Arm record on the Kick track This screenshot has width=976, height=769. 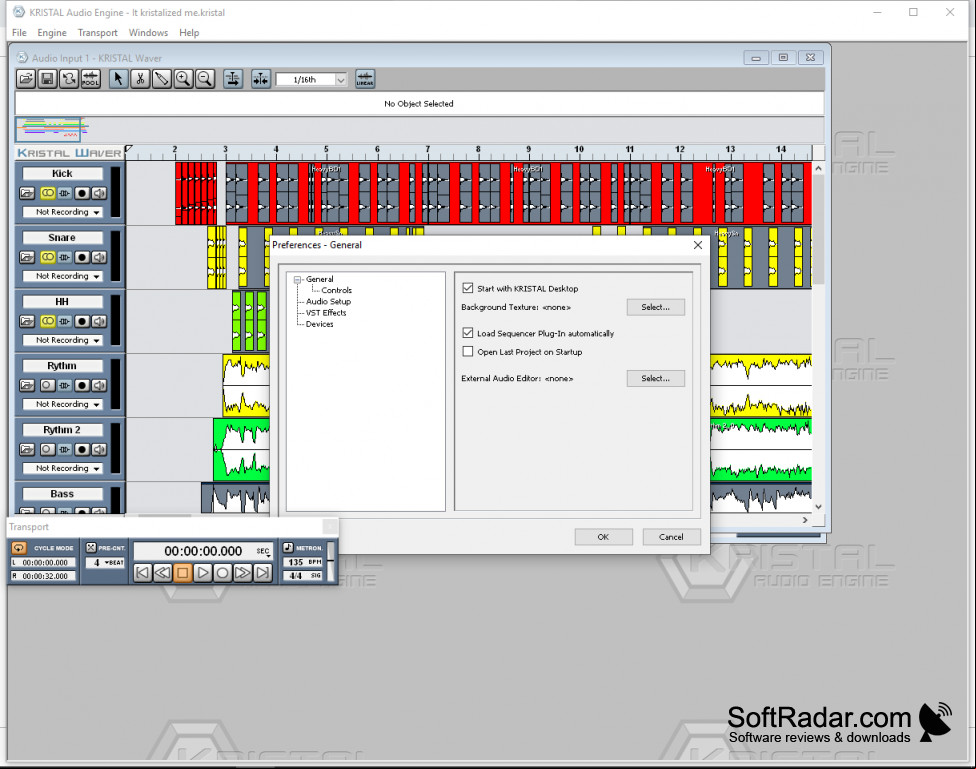(x=82, y=193)
